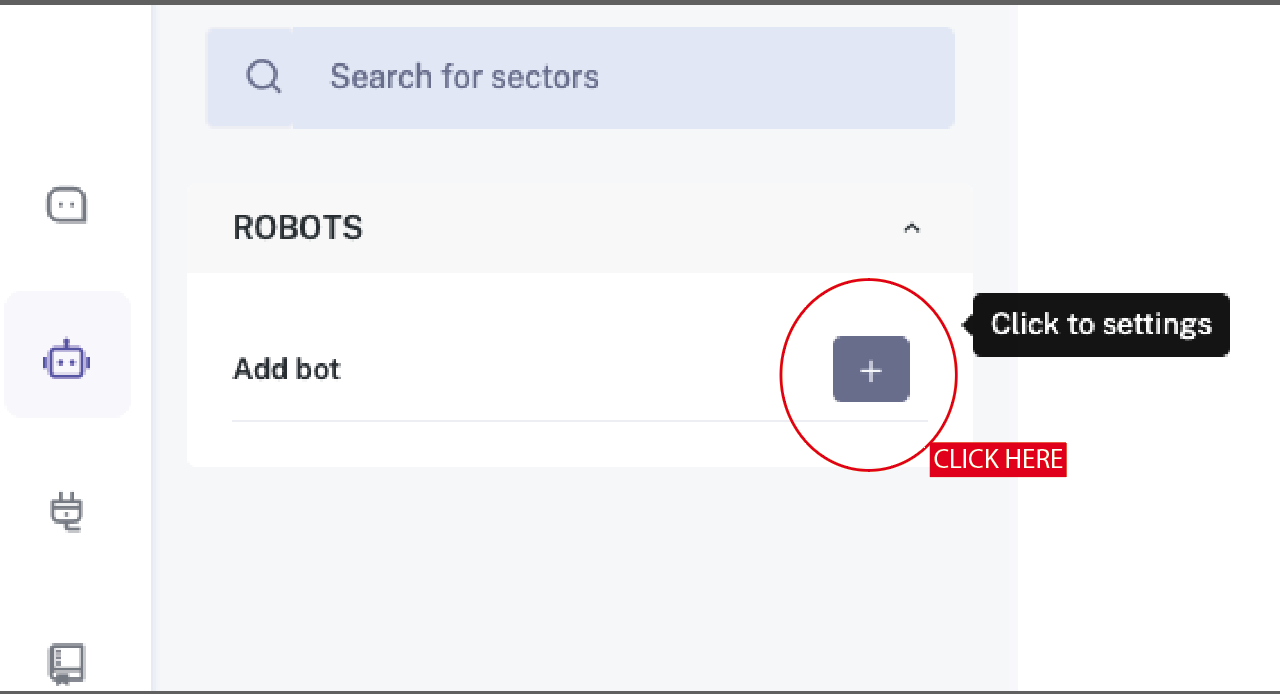Click the plug-shaped connections icon
The image size is (1280, 694).
pos(66,512)
